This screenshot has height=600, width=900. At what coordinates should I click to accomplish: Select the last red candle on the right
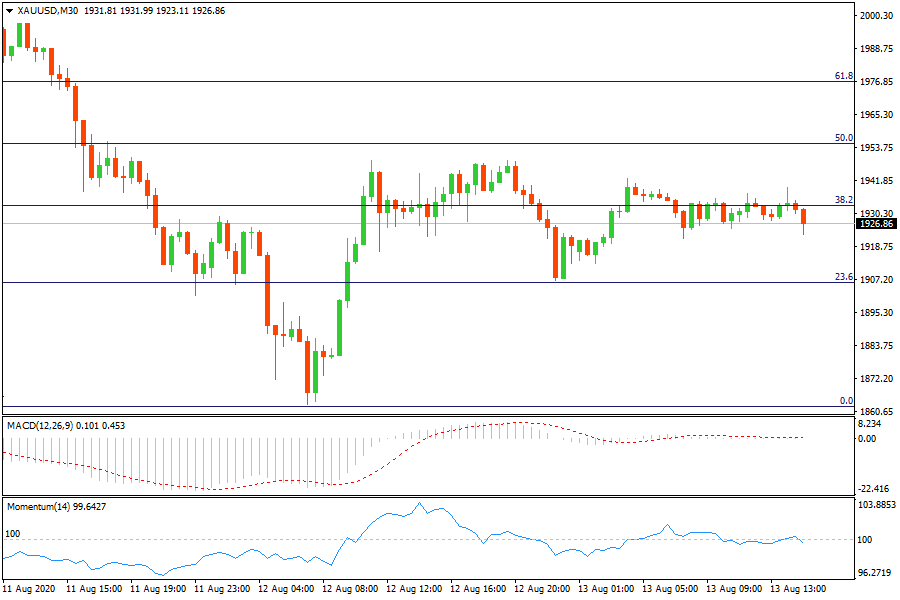pyautogui.click(x=804, y=217)
